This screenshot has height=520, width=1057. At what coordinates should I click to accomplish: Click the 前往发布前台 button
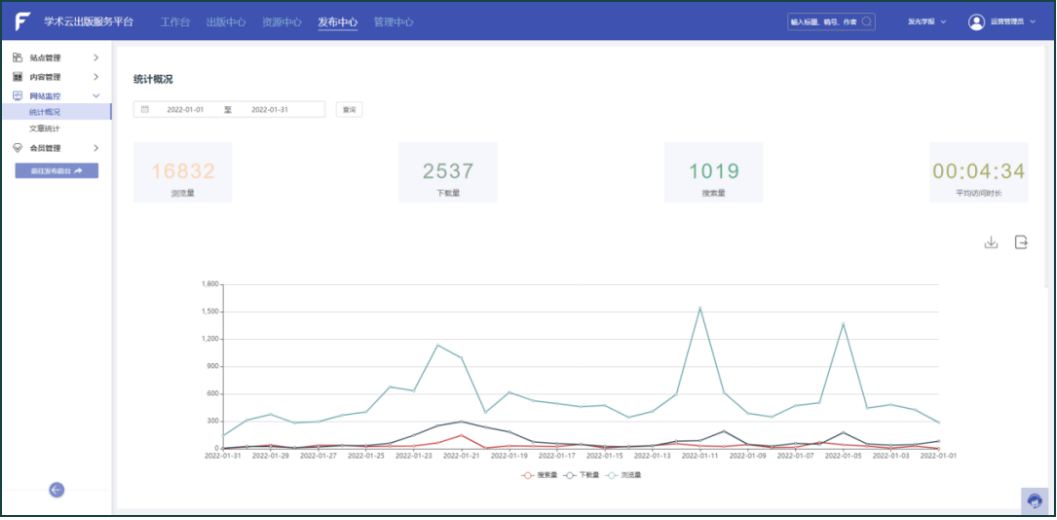pyautogui.click(x=56, y=171)
